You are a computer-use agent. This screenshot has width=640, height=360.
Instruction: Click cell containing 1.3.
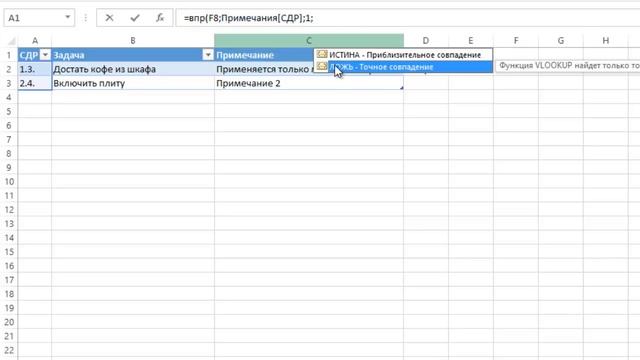click(35, 69)
